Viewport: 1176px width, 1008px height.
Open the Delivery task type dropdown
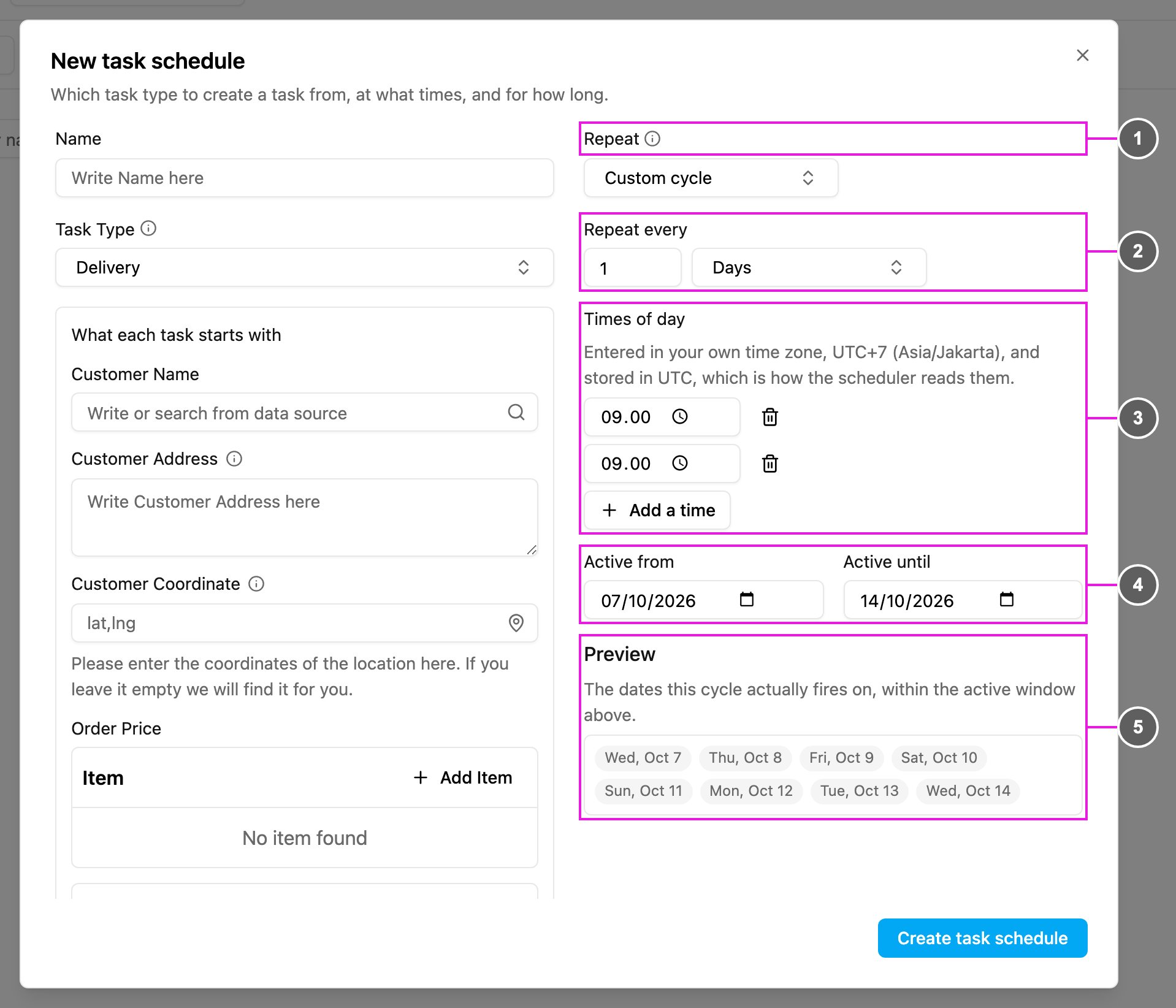click(305, 267)
